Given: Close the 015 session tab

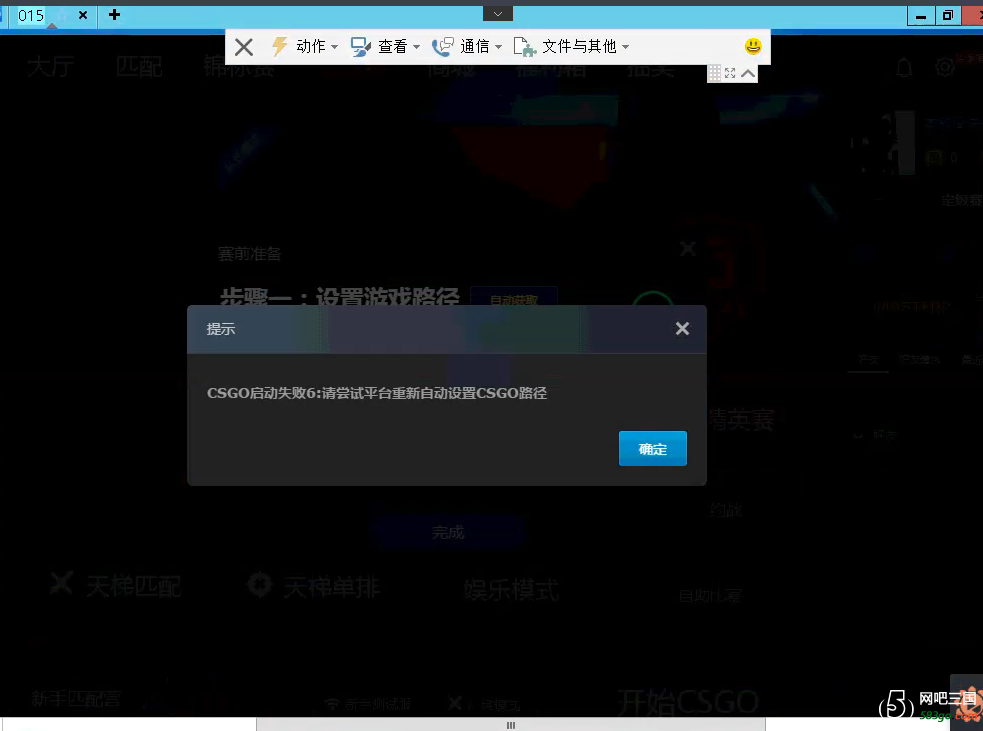Looking at the screenshot, I should (83, 15).
